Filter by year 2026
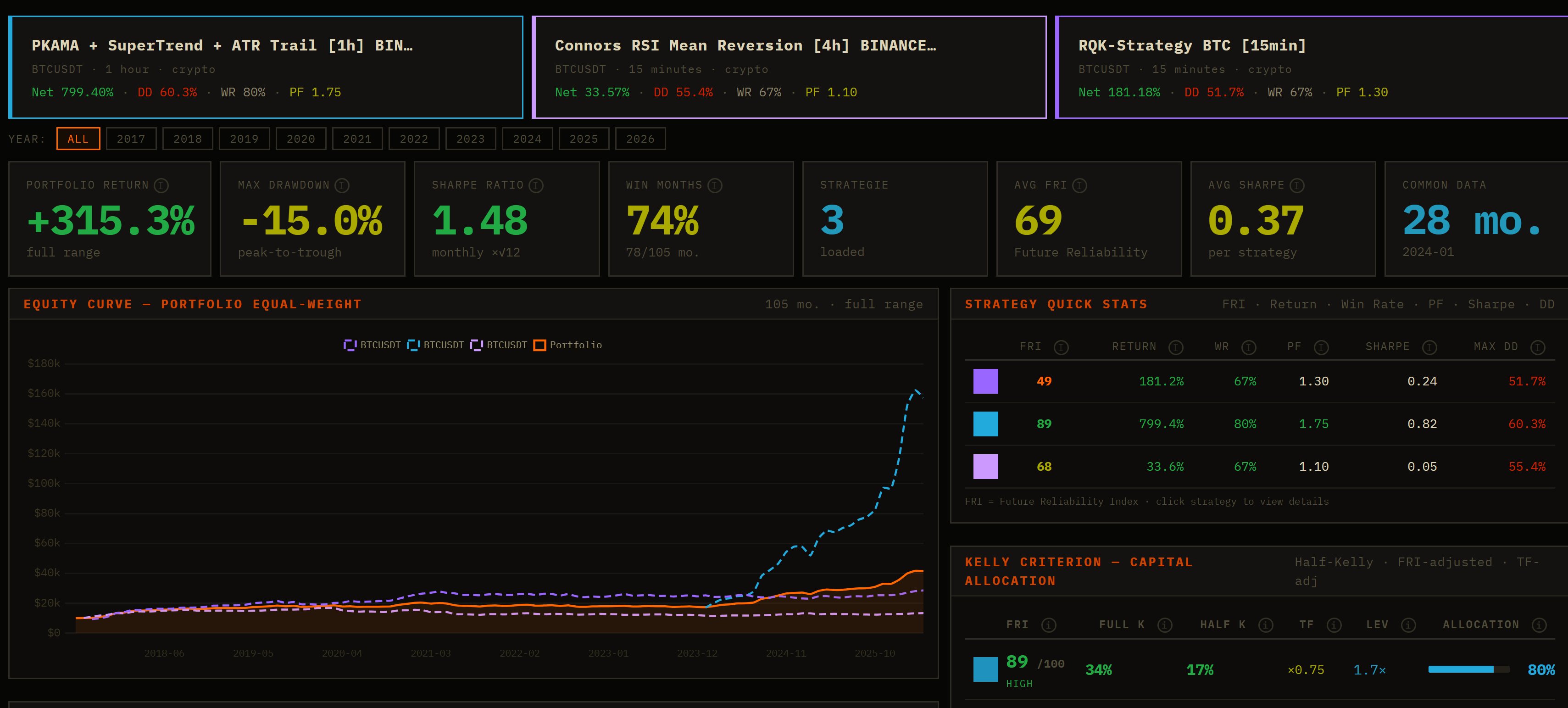This screenshot has height=708, width=1568. 640,139
